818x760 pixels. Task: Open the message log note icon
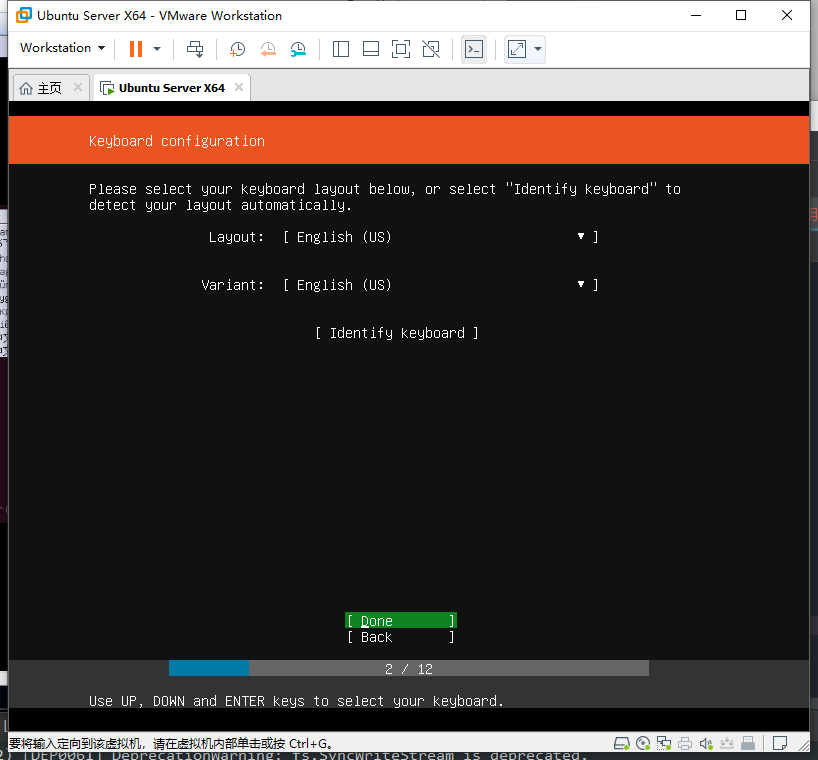pyautogui.click(x=780, y=743)
